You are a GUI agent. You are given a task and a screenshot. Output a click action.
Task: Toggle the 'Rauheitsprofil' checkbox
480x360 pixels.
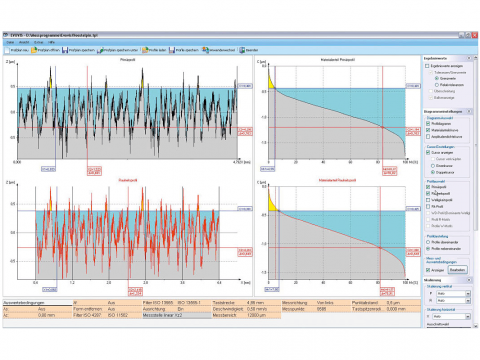[428, 193]
